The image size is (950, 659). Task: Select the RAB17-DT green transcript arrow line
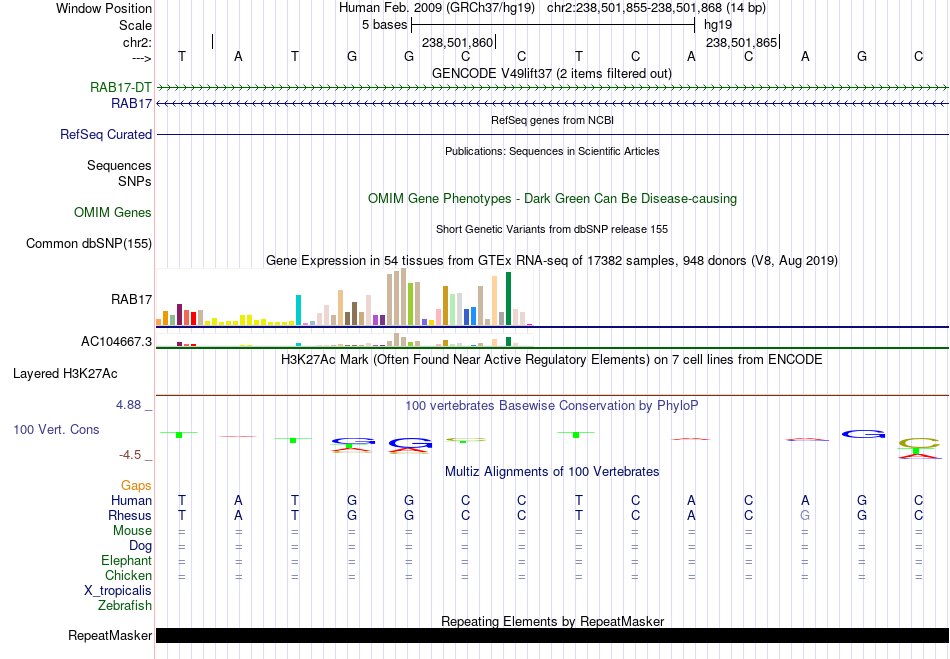[x=552, y=88]
